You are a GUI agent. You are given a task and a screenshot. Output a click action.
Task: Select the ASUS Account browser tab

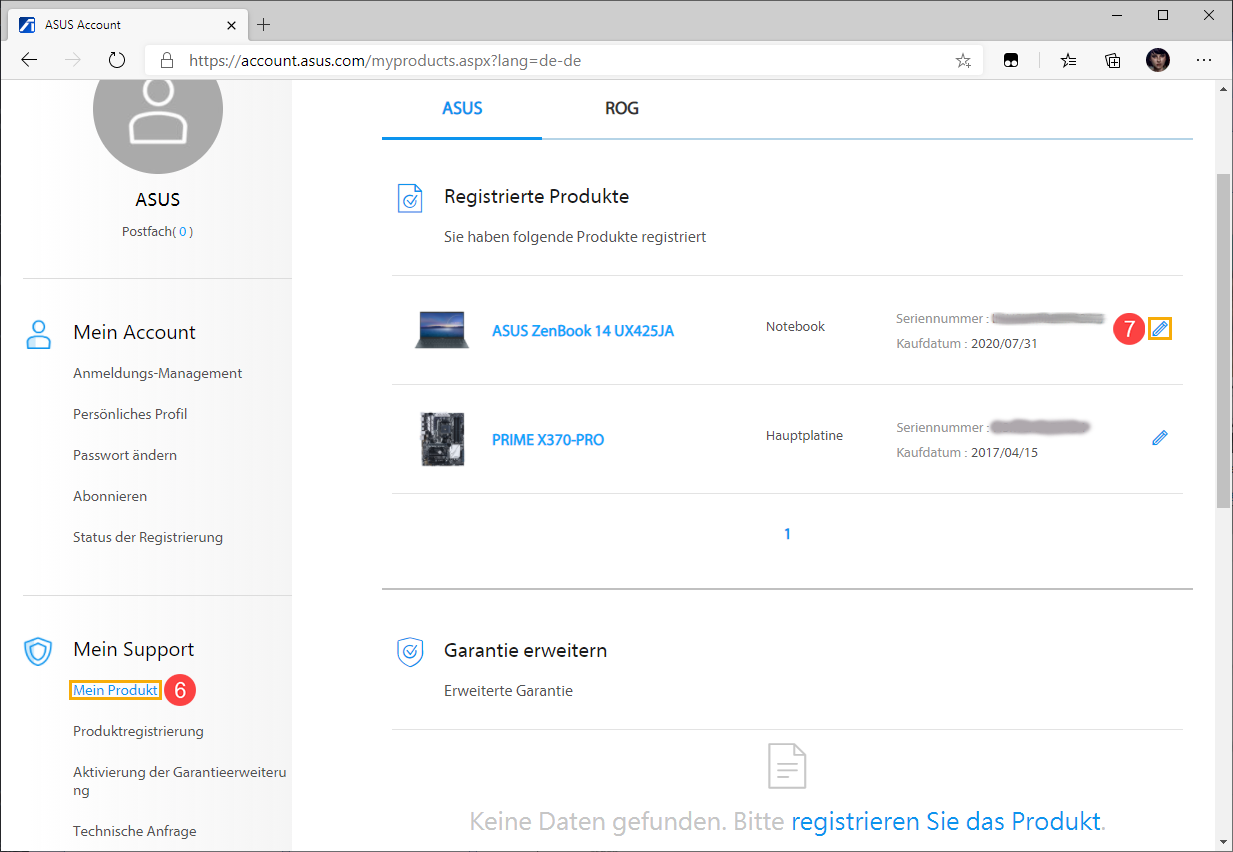click(130, 25)
